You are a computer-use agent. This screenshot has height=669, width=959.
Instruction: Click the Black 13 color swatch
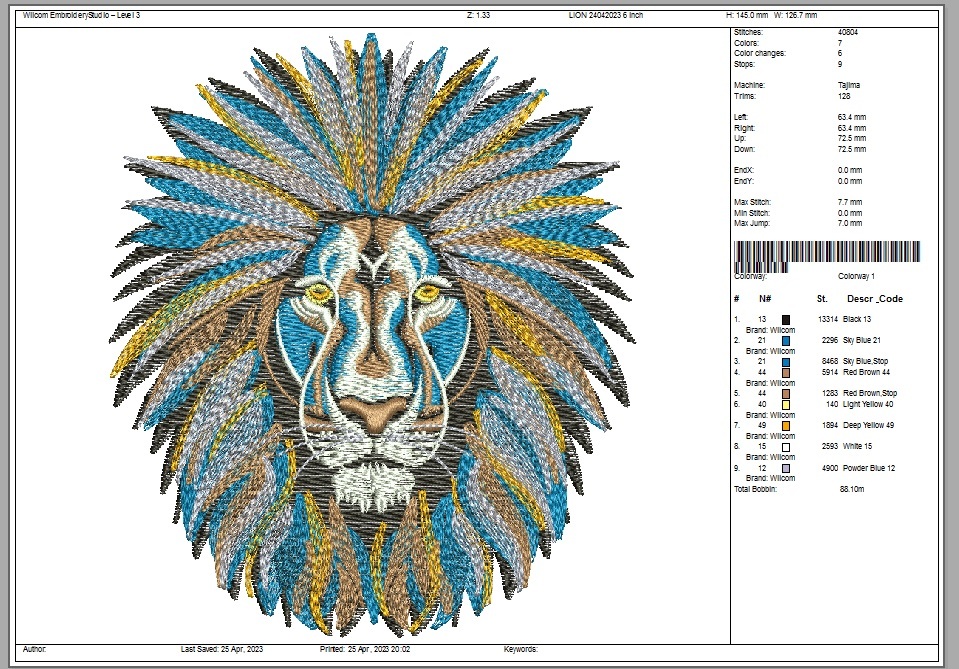pos(786,320)
